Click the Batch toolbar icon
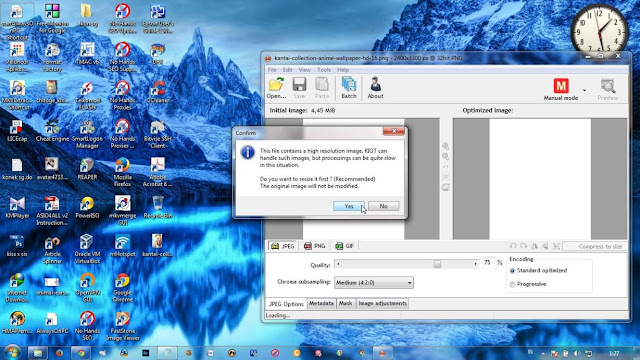640x360 pixels. (349, 84)
